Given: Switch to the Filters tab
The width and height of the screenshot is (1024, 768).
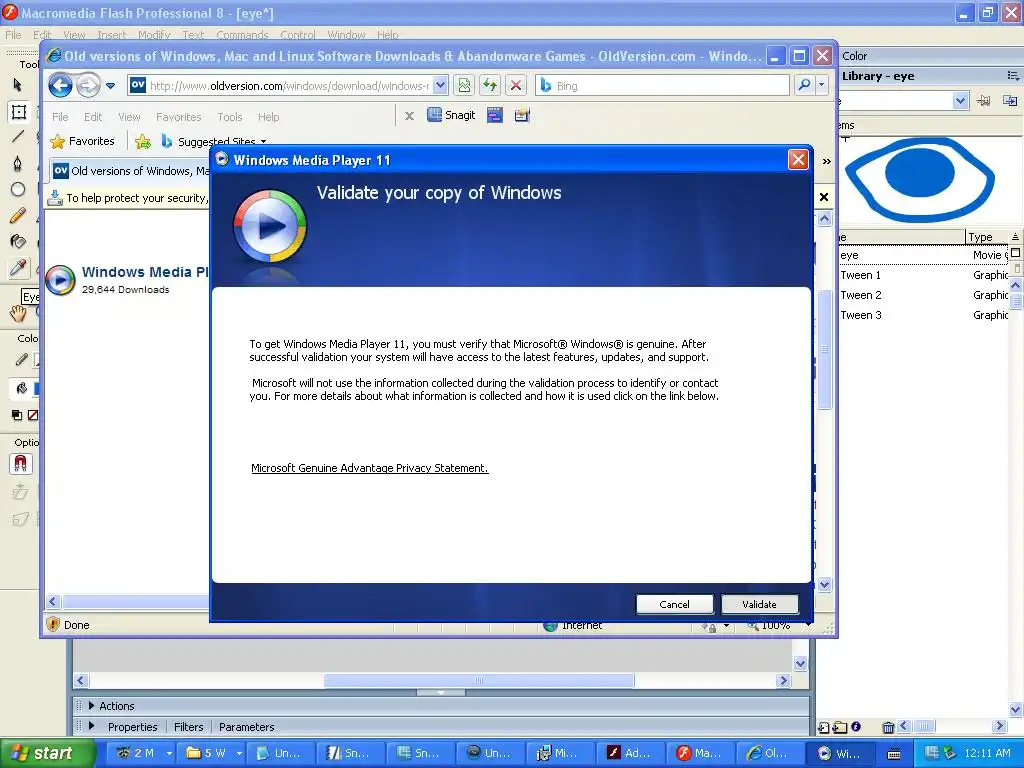Looking at the screenshot, I should point(188,727).
